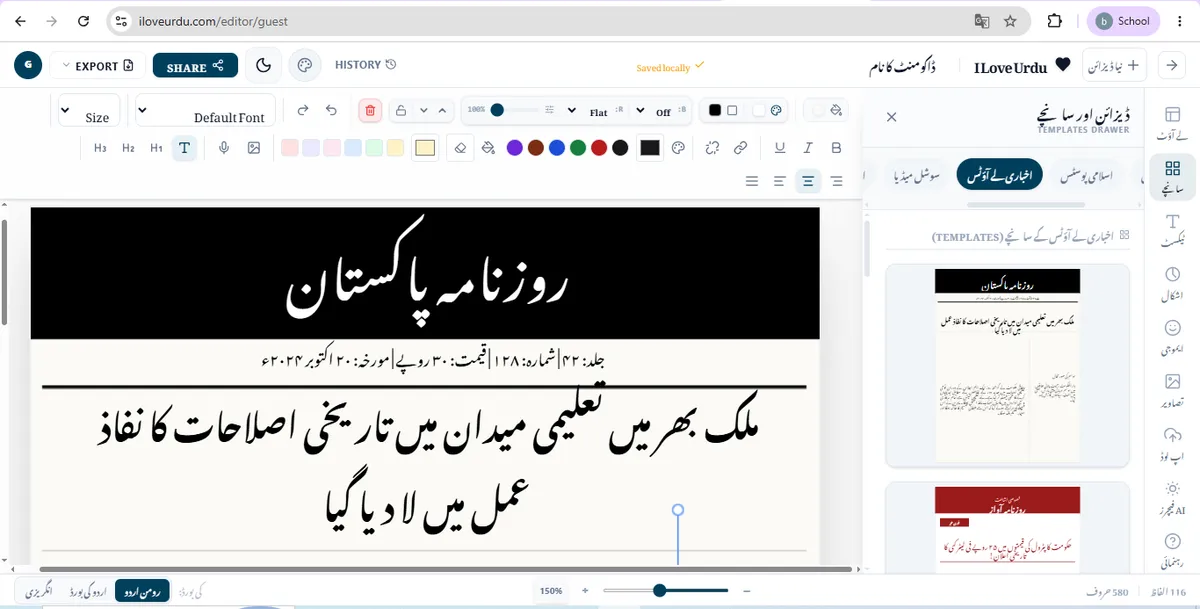Open the Text tool in the right sidebar
Viewport: 1200px width, 609px height.
(1172, 229)
